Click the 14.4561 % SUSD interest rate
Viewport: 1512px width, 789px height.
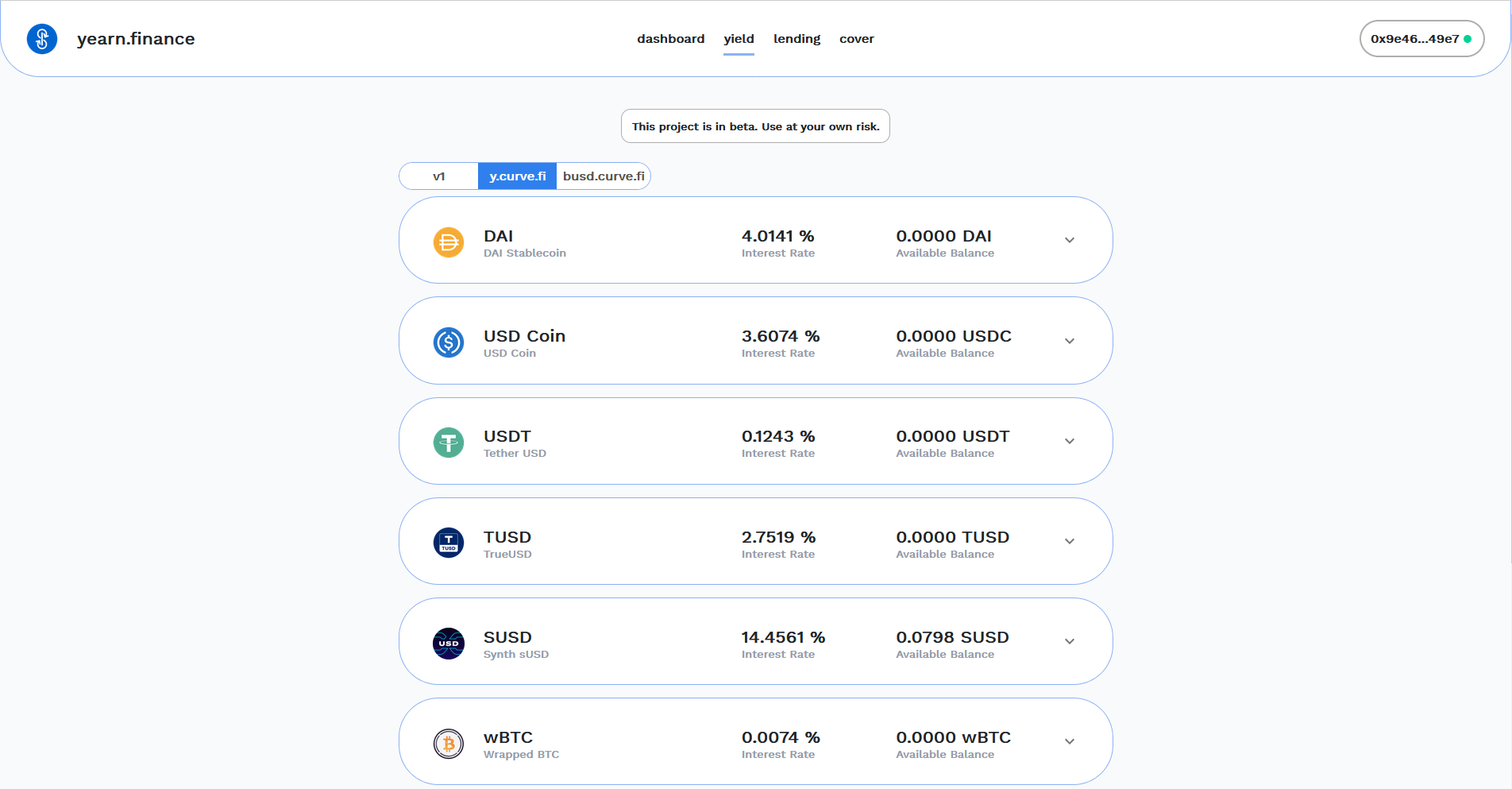(783, 637)
